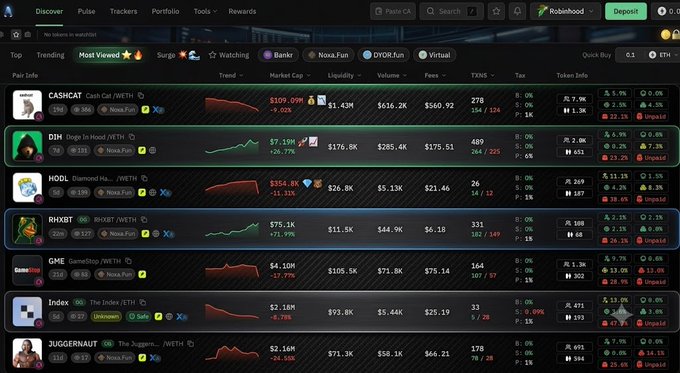
Task: Click the Safe badge on Index row
Action: pyautogui.click(x=139, y=316)
